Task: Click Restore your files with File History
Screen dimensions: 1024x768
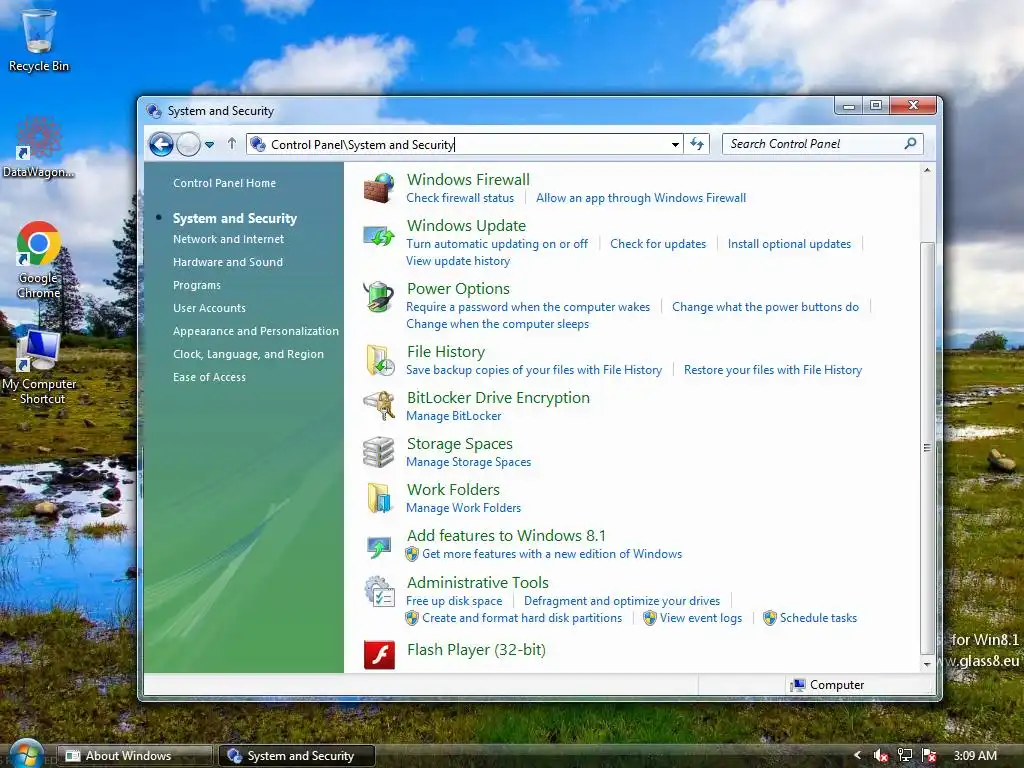Action: [x=773, y=370]
